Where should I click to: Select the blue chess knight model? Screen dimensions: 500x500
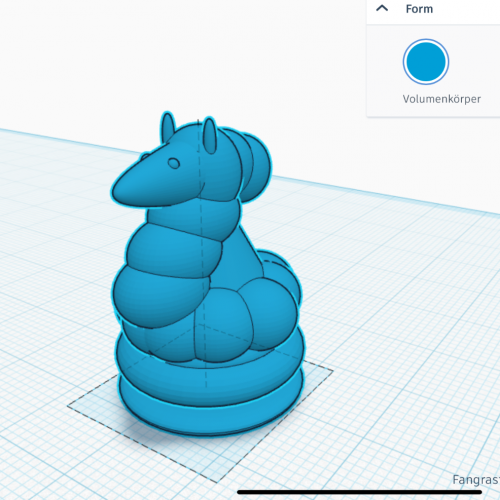click(x=207, y=273)
